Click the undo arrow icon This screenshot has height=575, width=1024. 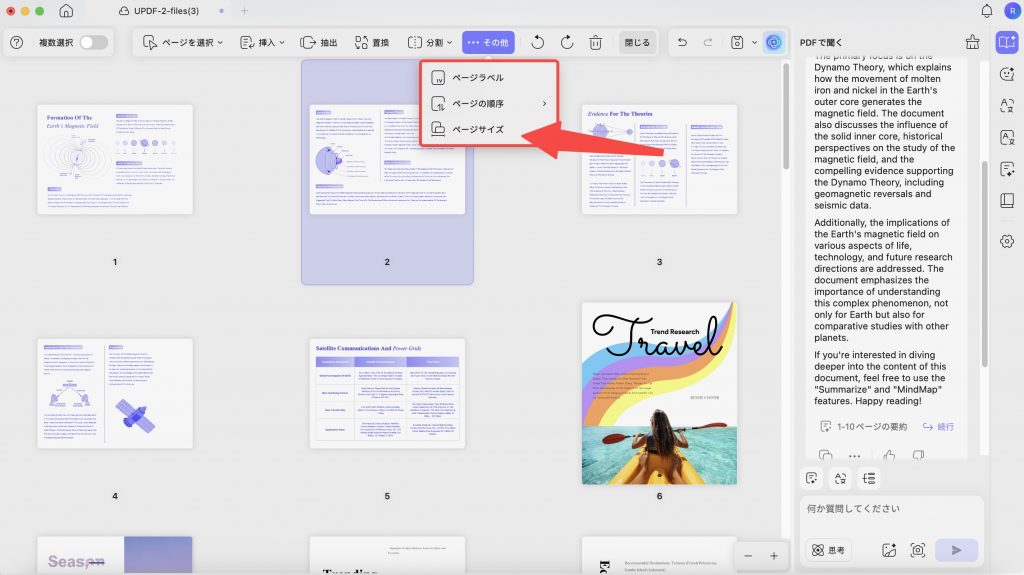click(682, 42)
